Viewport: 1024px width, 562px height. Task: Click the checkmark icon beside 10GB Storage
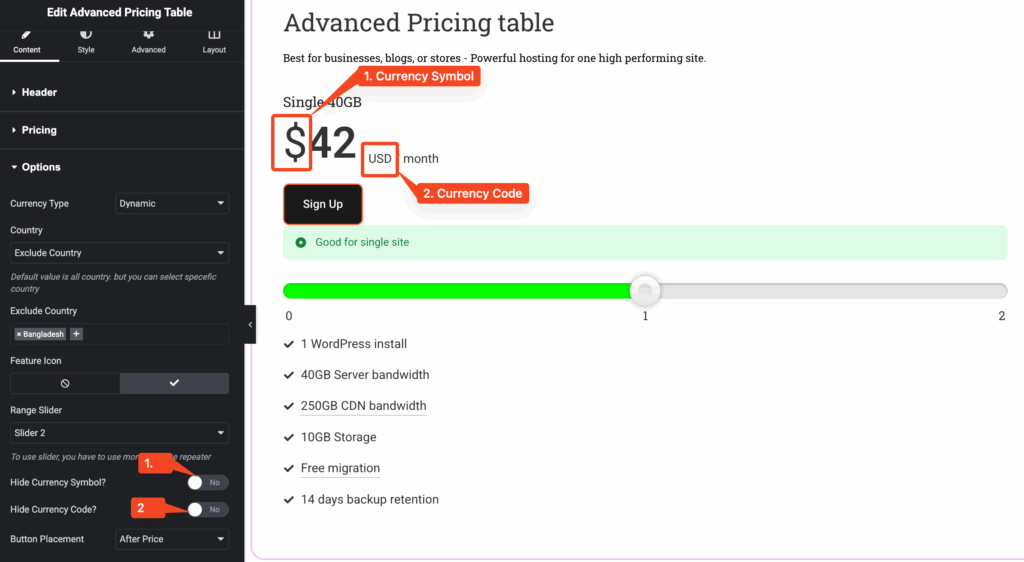(289, 437)
